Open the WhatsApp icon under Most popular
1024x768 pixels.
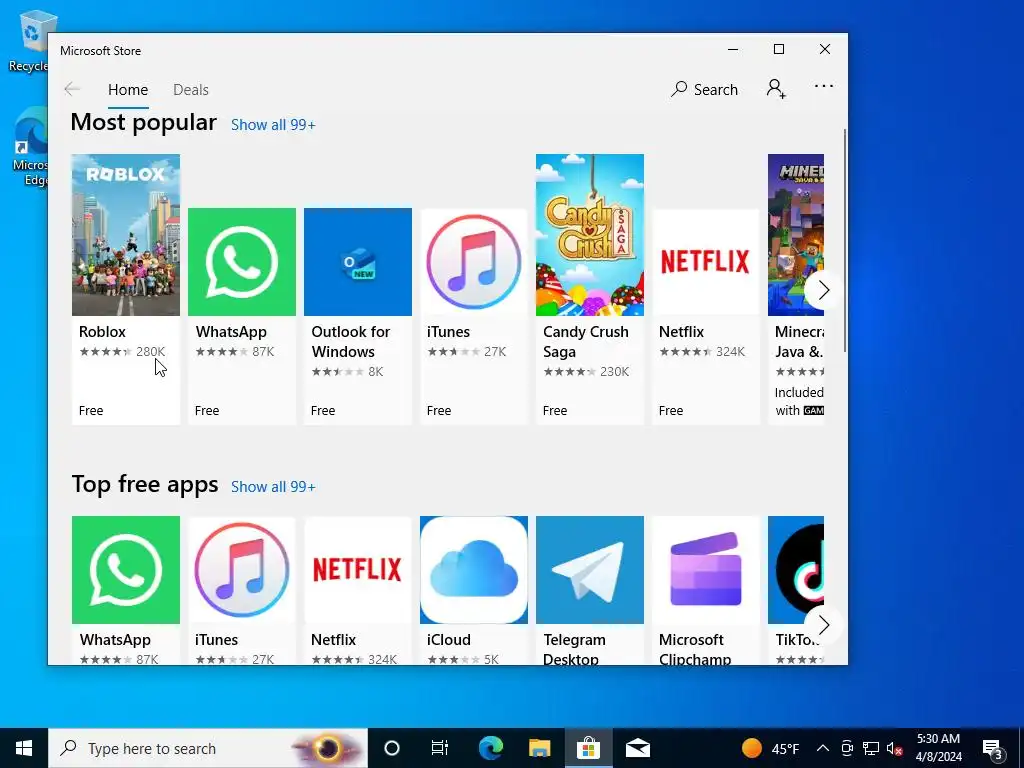click(242, 262)
